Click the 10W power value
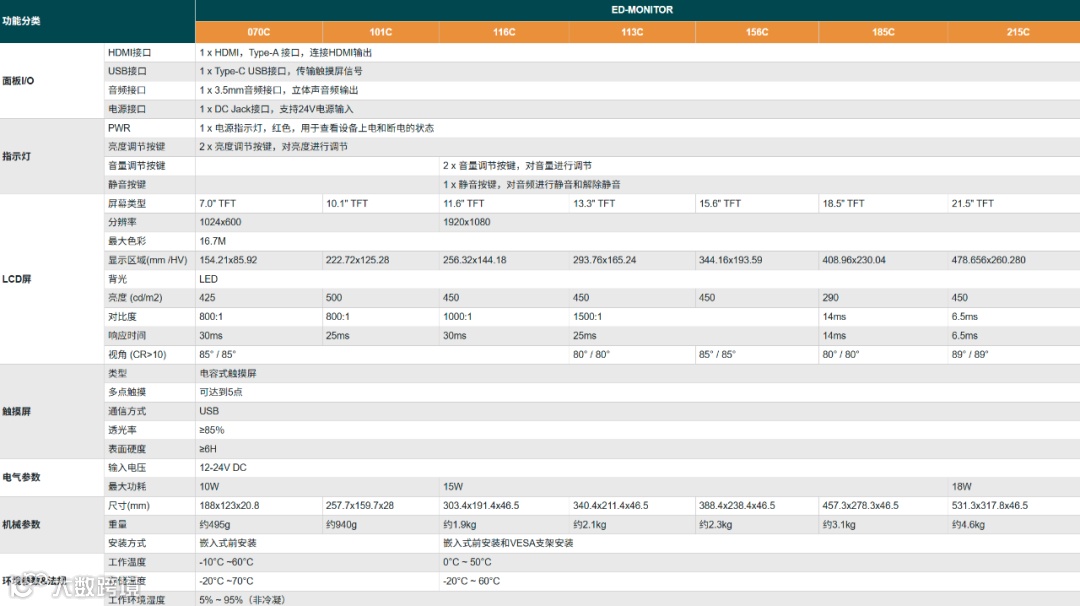1080x606 pixels. click(209, 487)
